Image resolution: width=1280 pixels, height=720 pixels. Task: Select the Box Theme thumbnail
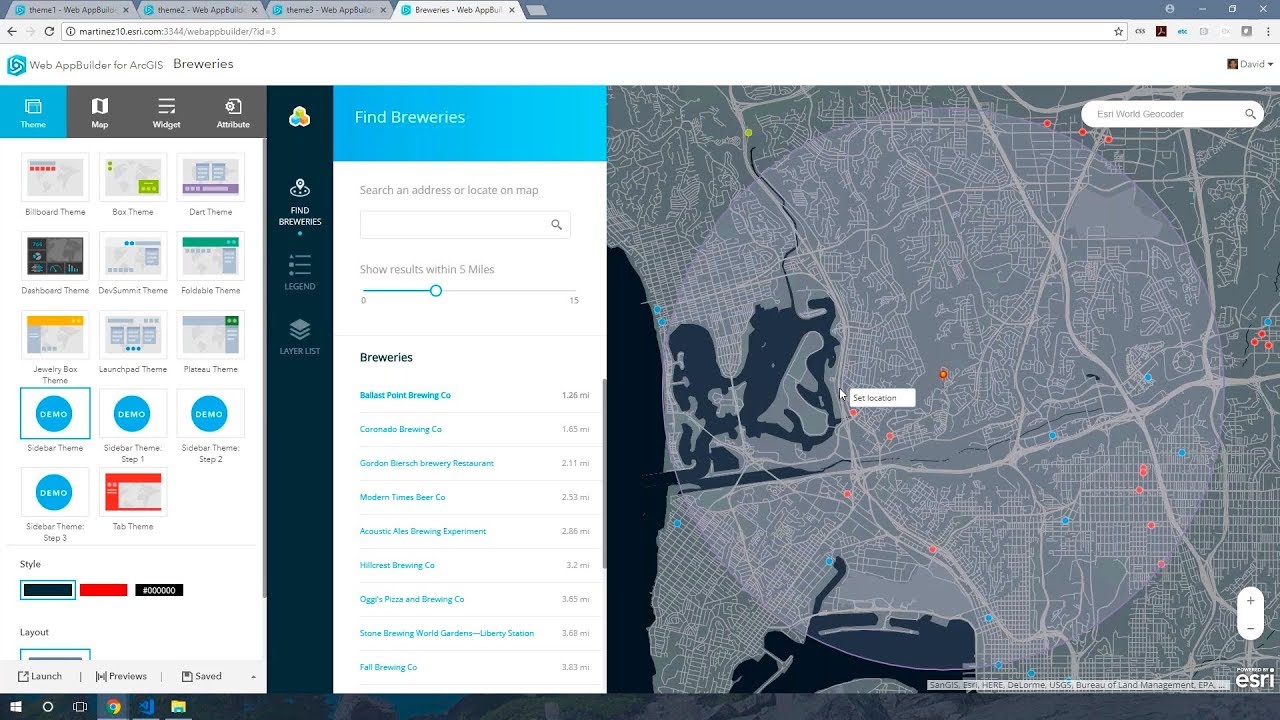click(x=133, y=178)
